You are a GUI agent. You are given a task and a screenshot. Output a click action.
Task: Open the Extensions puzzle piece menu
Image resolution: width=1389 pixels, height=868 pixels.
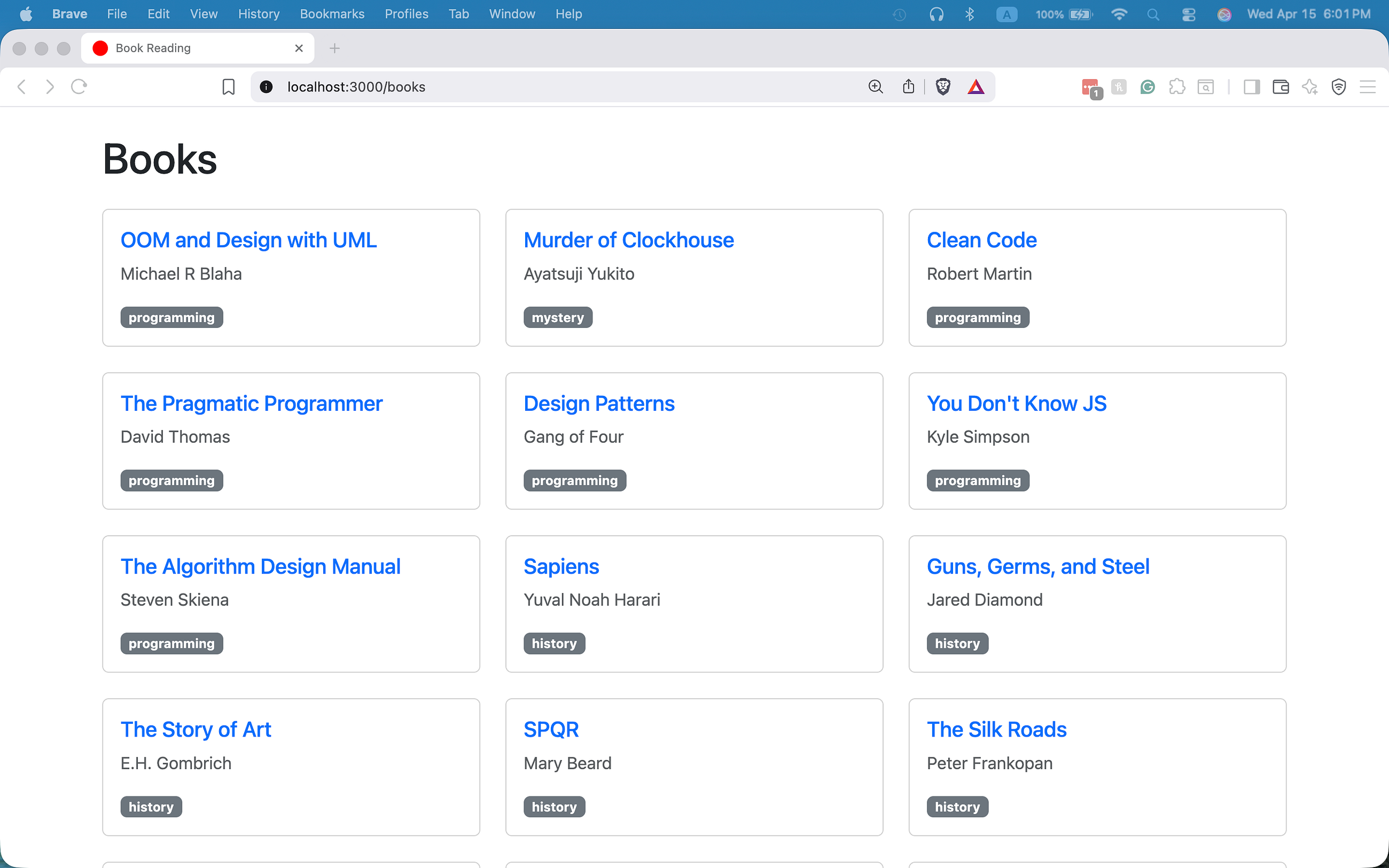click(x=1176, y=87)
